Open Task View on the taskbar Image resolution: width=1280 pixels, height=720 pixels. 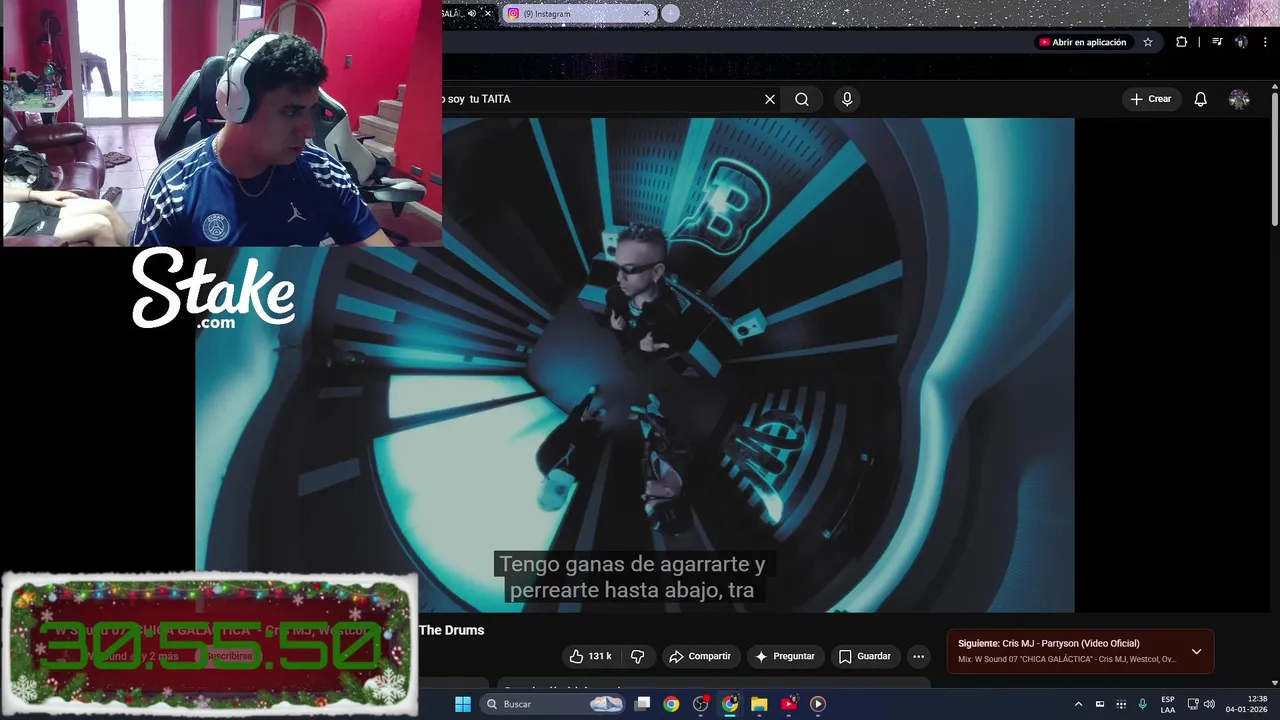[643, 704]
